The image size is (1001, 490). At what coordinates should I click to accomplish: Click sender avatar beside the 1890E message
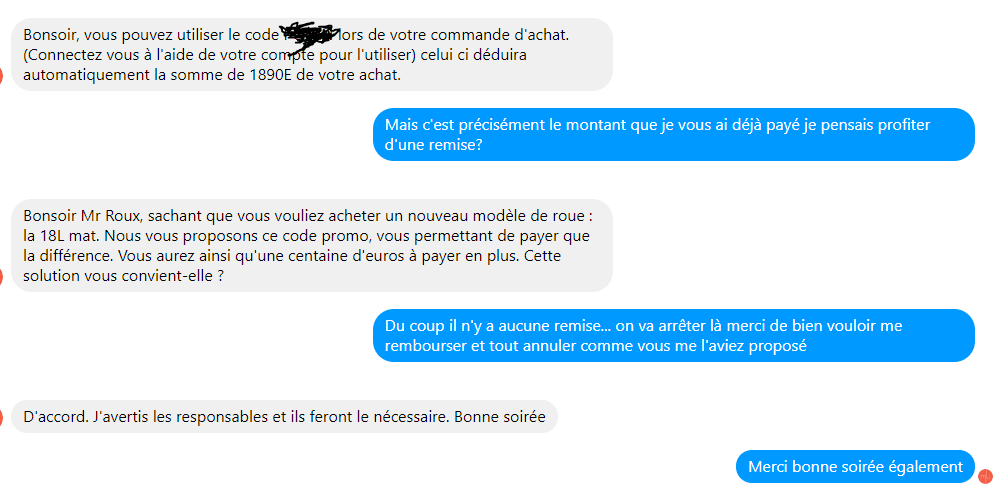coord(1,75)
